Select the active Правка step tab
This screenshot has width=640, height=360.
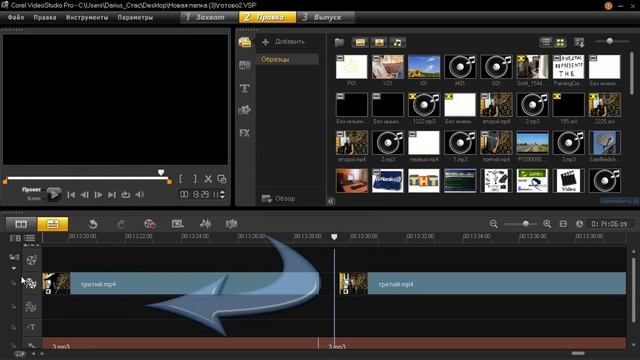point(268,17)
